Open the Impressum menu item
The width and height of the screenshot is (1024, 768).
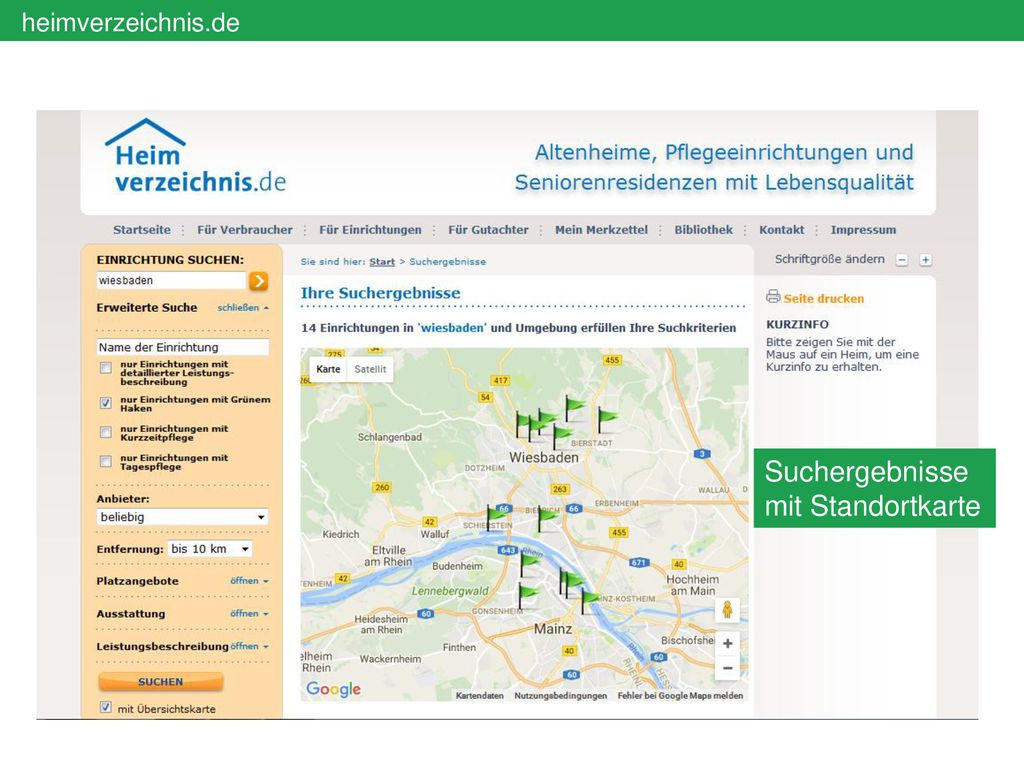[863, 230]
